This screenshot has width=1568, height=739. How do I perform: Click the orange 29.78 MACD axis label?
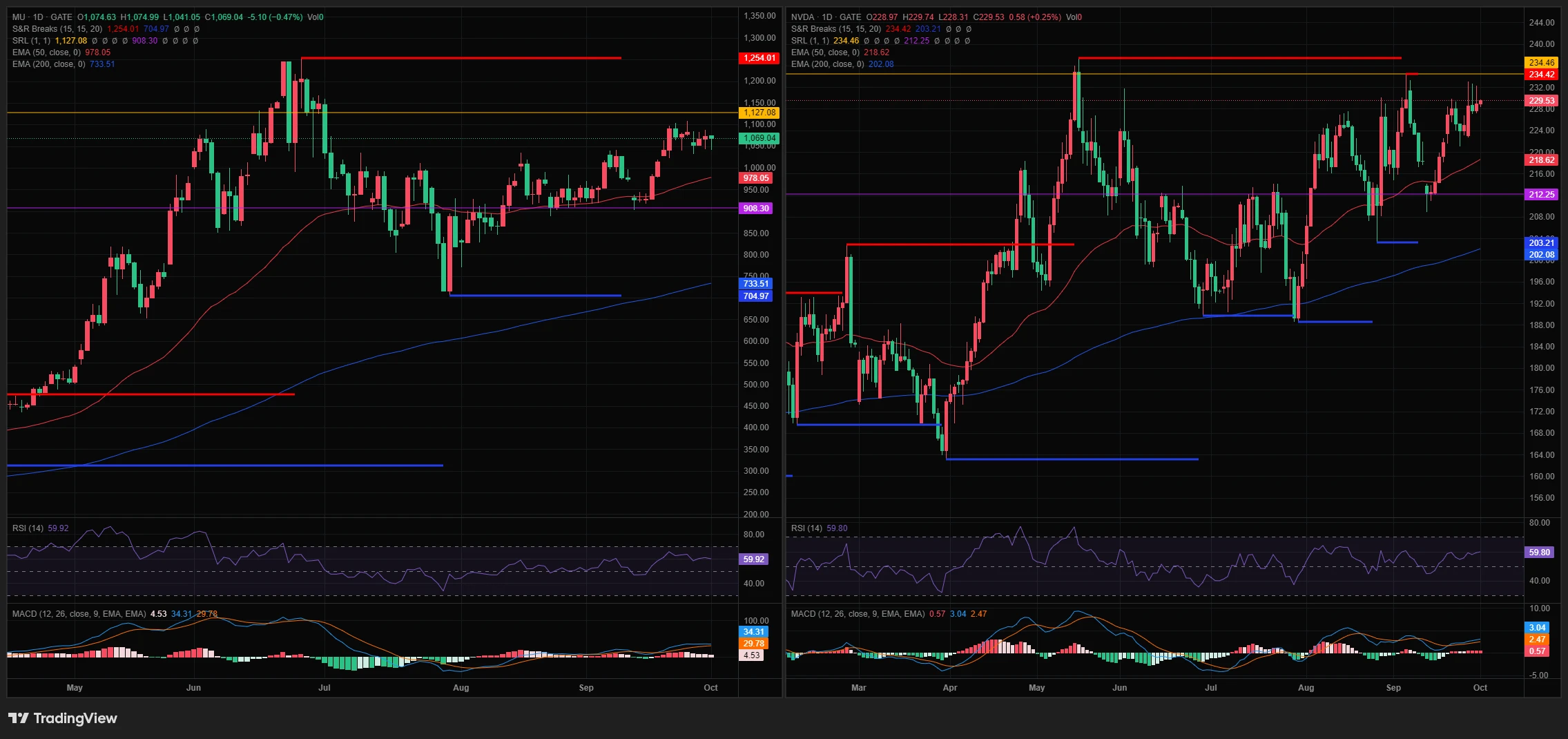click(x=753, y=644)
